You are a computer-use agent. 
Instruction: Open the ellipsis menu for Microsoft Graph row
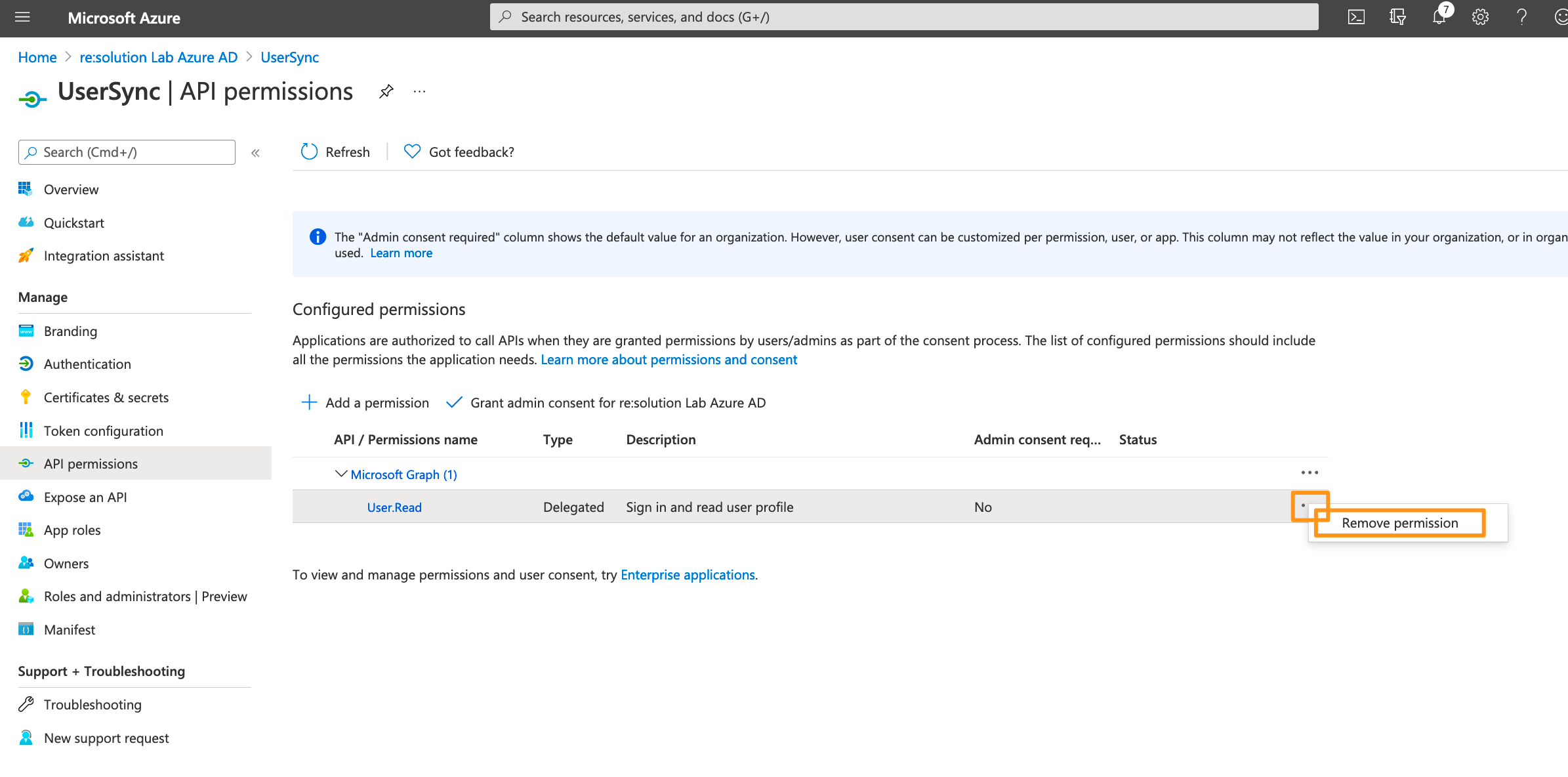(1310, 473)
